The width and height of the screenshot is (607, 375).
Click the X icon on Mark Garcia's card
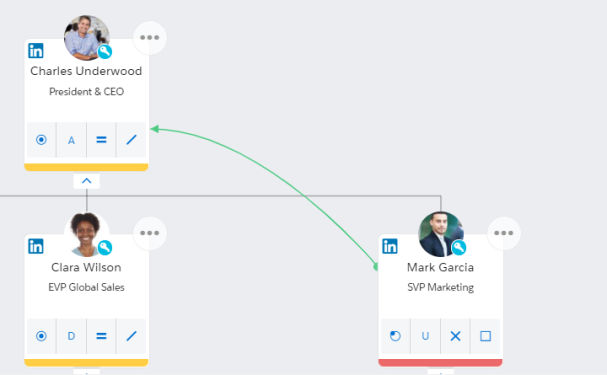pos(455,336)
